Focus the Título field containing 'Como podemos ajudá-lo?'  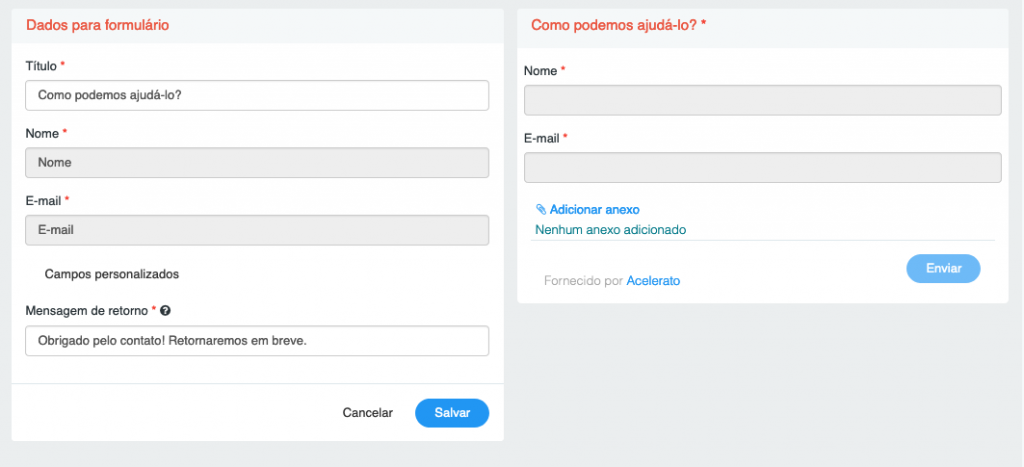pos(257,95)
